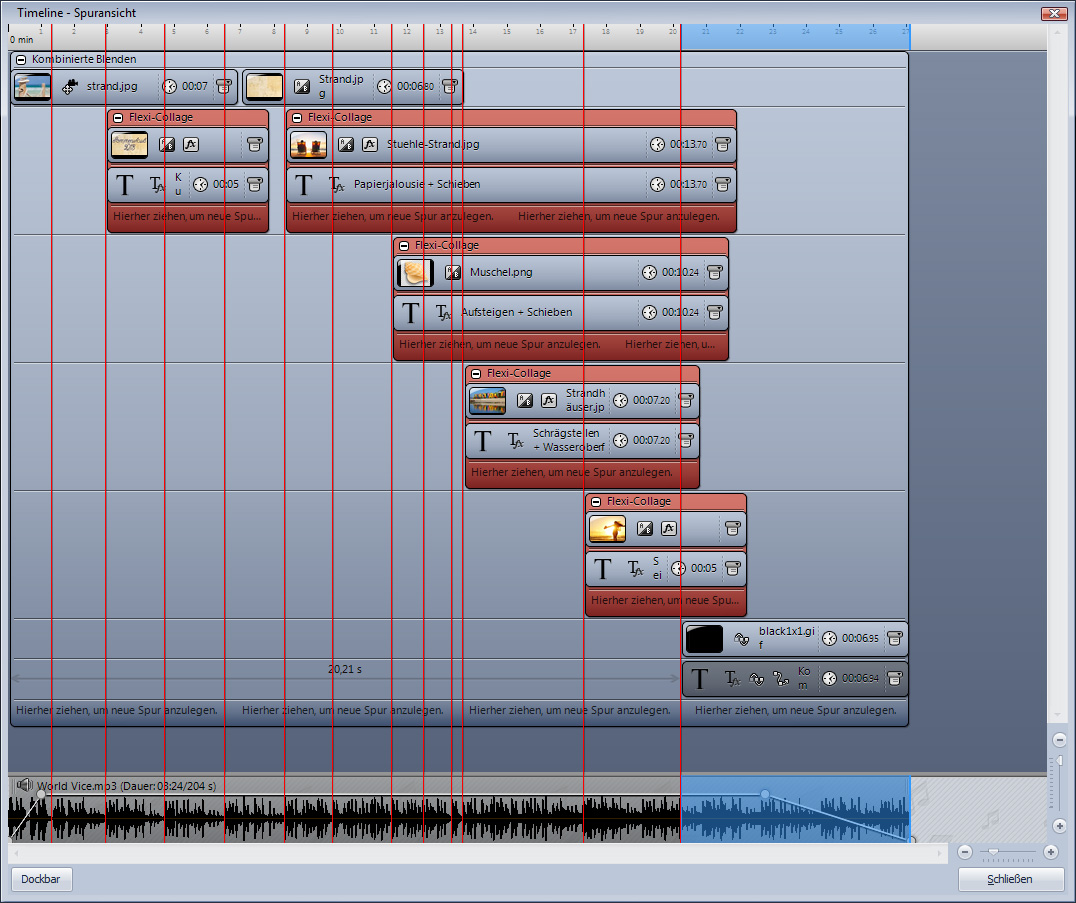Click camera pan icon on strand.jpg
The width and height of the screenshot is (1076, 903).
tap(71, 87)
